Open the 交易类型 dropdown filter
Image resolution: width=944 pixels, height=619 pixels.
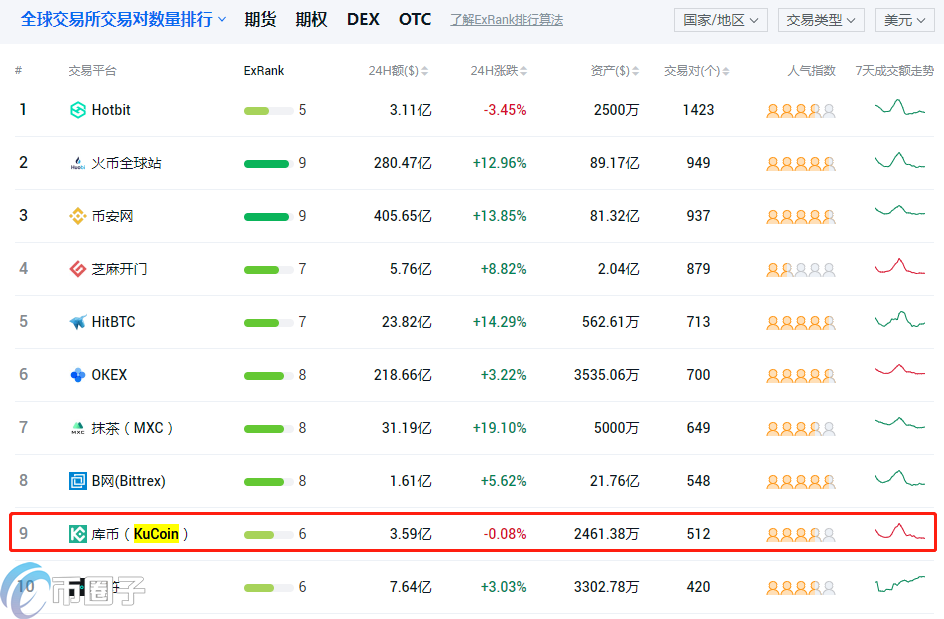[820, 20]
